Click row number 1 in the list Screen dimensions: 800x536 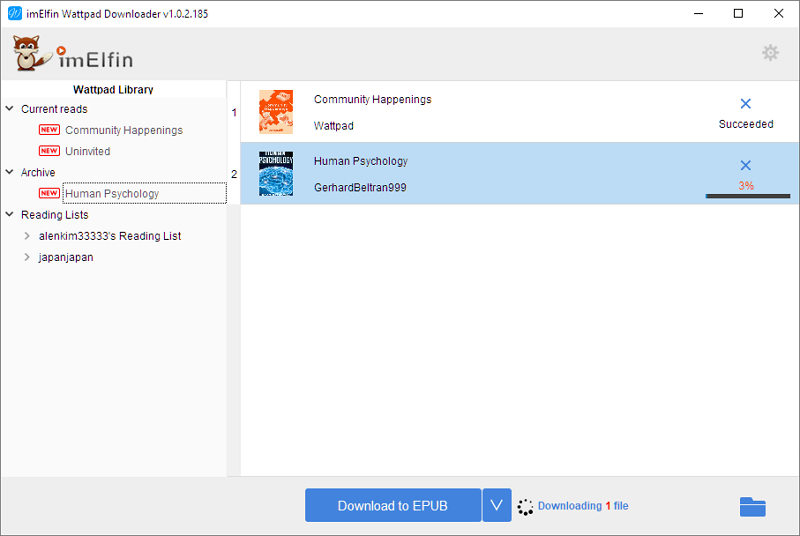[234, 112]
